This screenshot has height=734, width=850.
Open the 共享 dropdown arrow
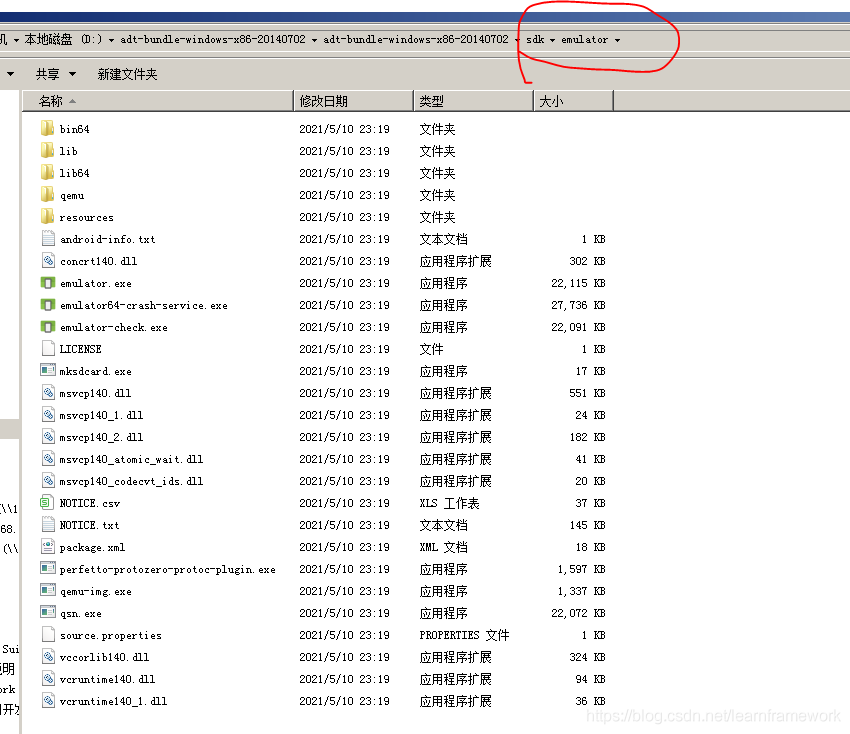point(73,74)
